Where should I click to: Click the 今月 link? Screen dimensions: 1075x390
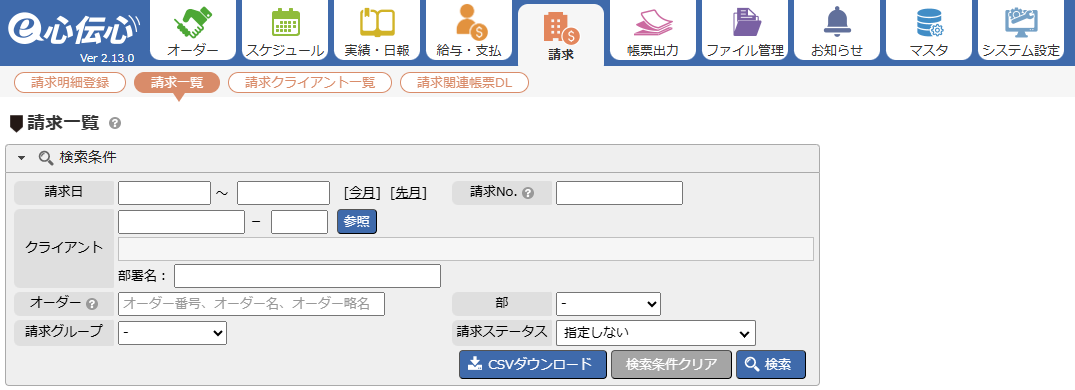(362, 193)
